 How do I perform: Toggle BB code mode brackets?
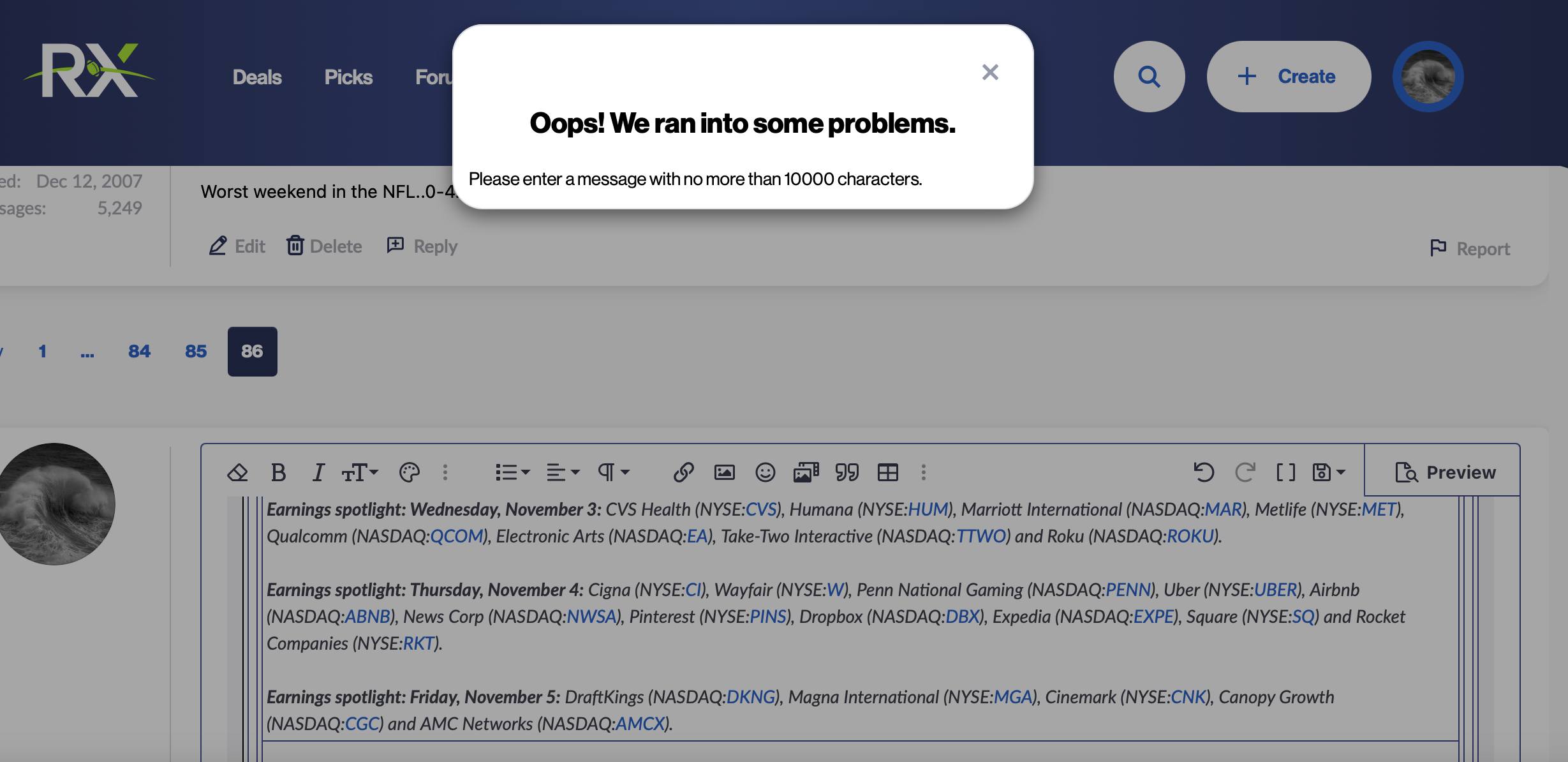click(x=1285, y=472)
